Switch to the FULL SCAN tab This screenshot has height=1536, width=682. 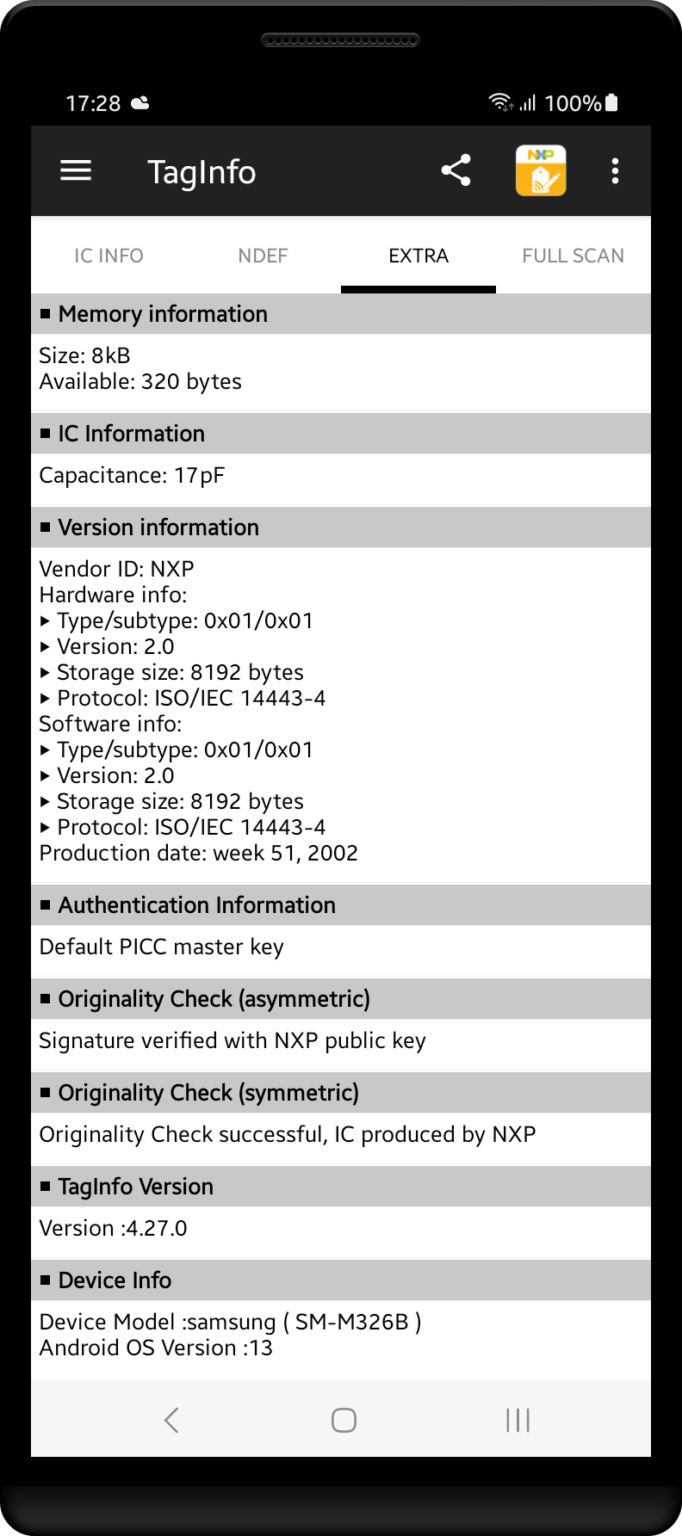573,256
